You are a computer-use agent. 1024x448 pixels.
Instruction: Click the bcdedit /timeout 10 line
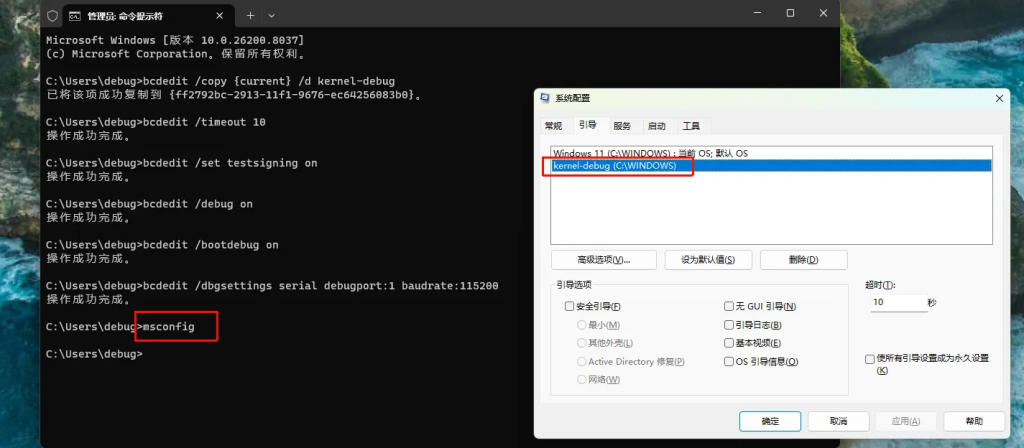click(x=156, y=122)
